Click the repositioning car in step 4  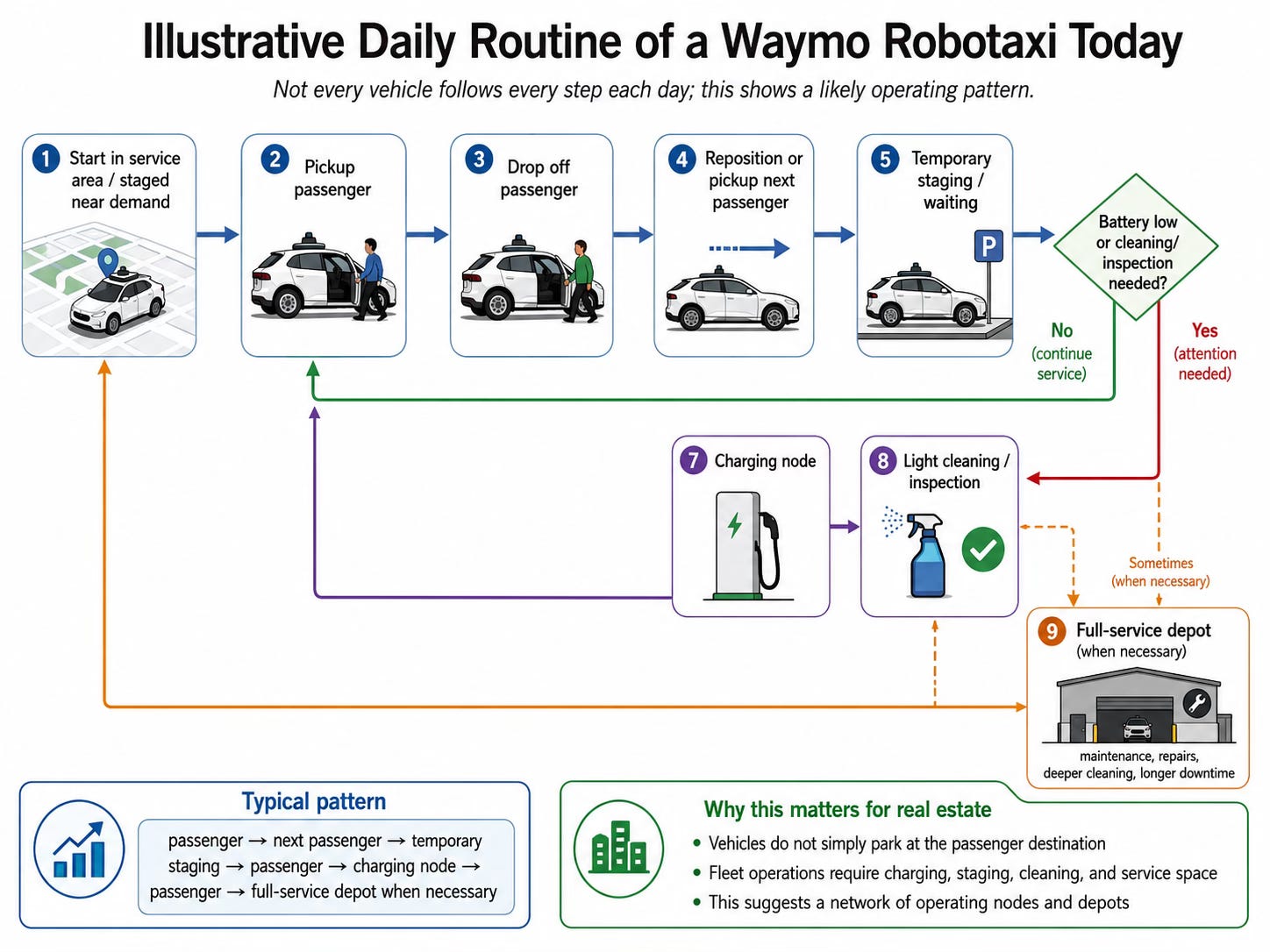[732, 301]
